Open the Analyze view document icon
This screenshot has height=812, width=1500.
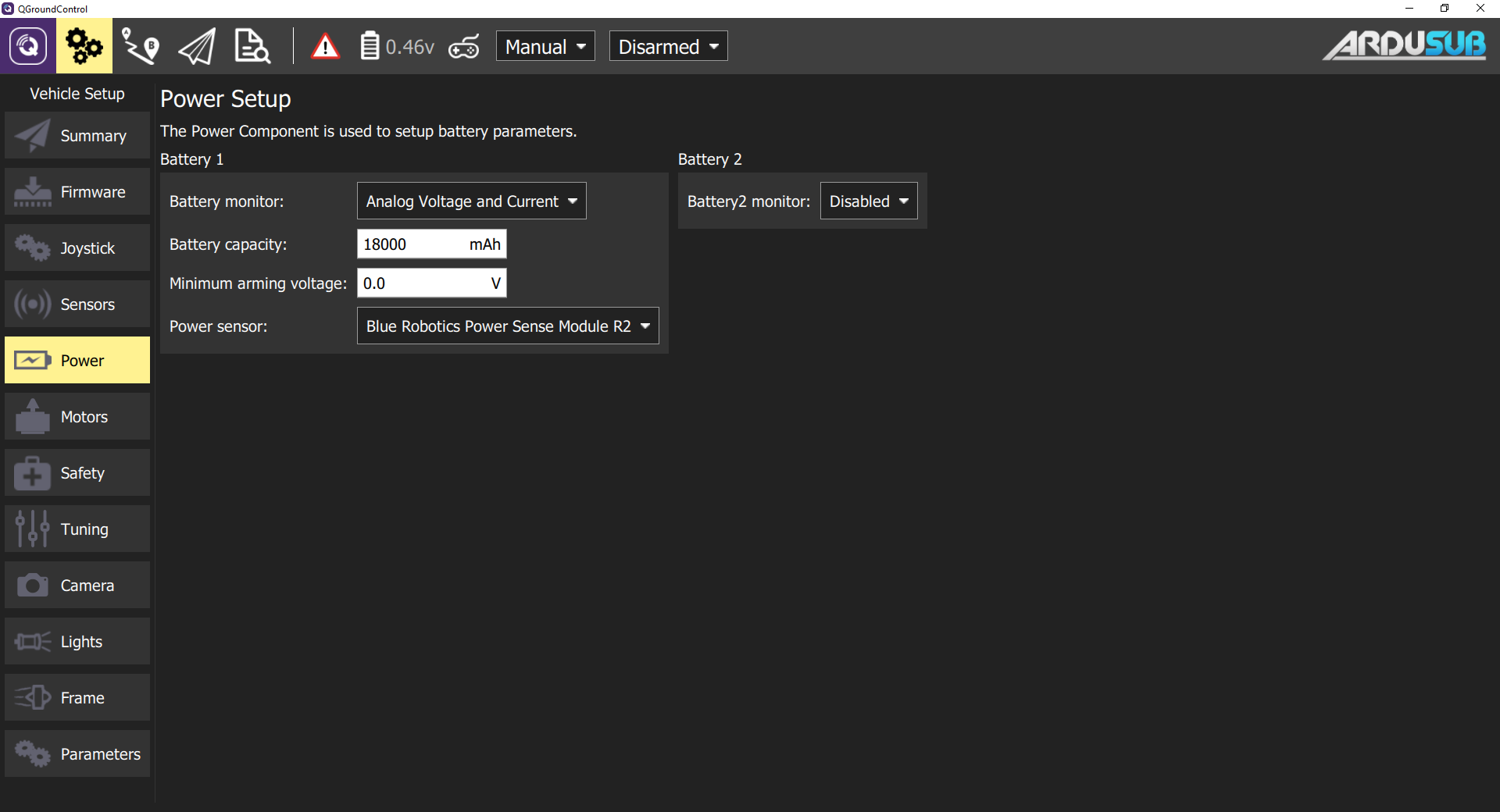[x=252, y=46]
